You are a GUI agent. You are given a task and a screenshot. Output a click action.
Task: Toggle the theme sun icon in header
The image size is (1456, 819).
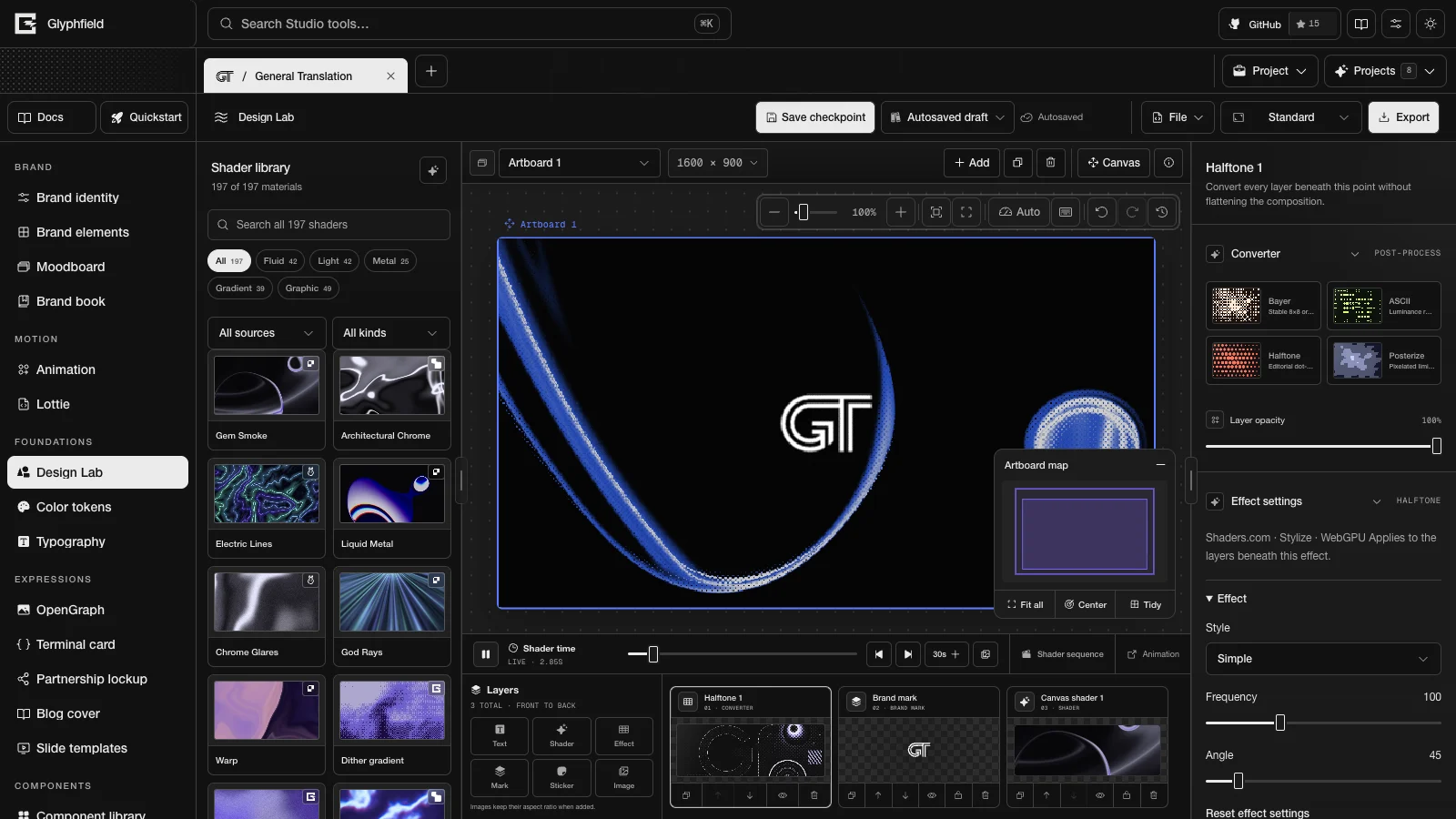tap(1431, 24)
